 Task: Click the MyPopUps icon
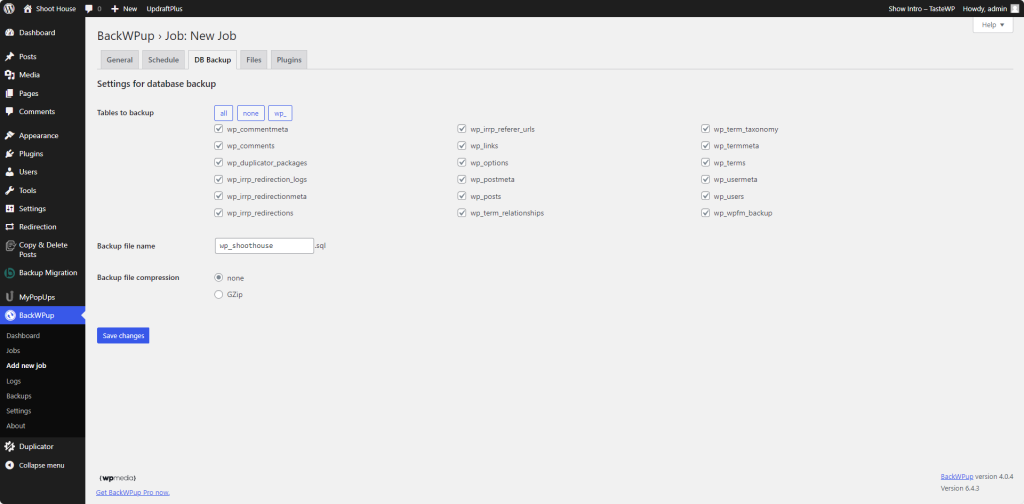[x=9, y=297]
